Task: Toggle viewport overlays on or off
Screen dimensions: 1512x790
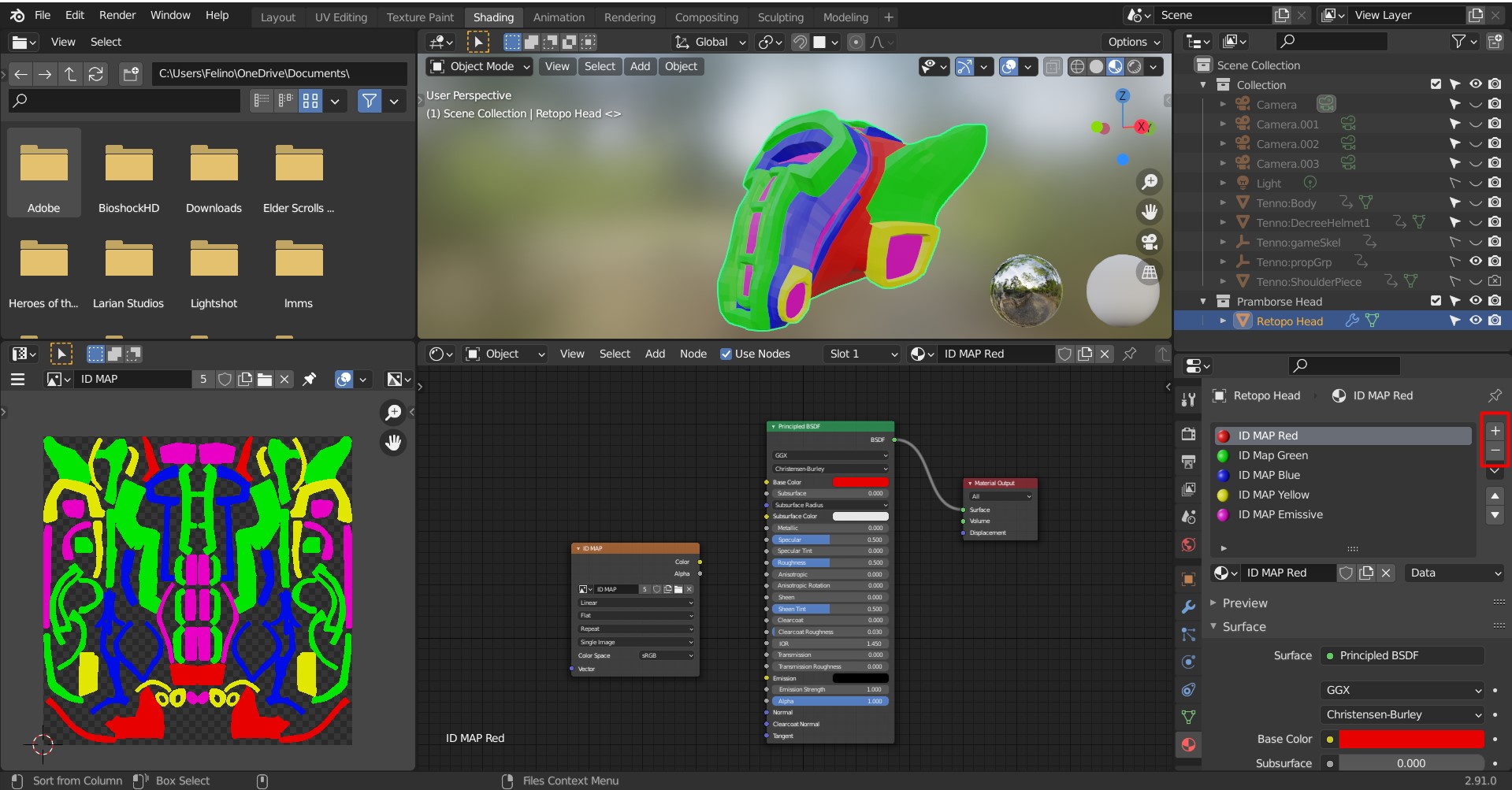Action: (1009, 67)
